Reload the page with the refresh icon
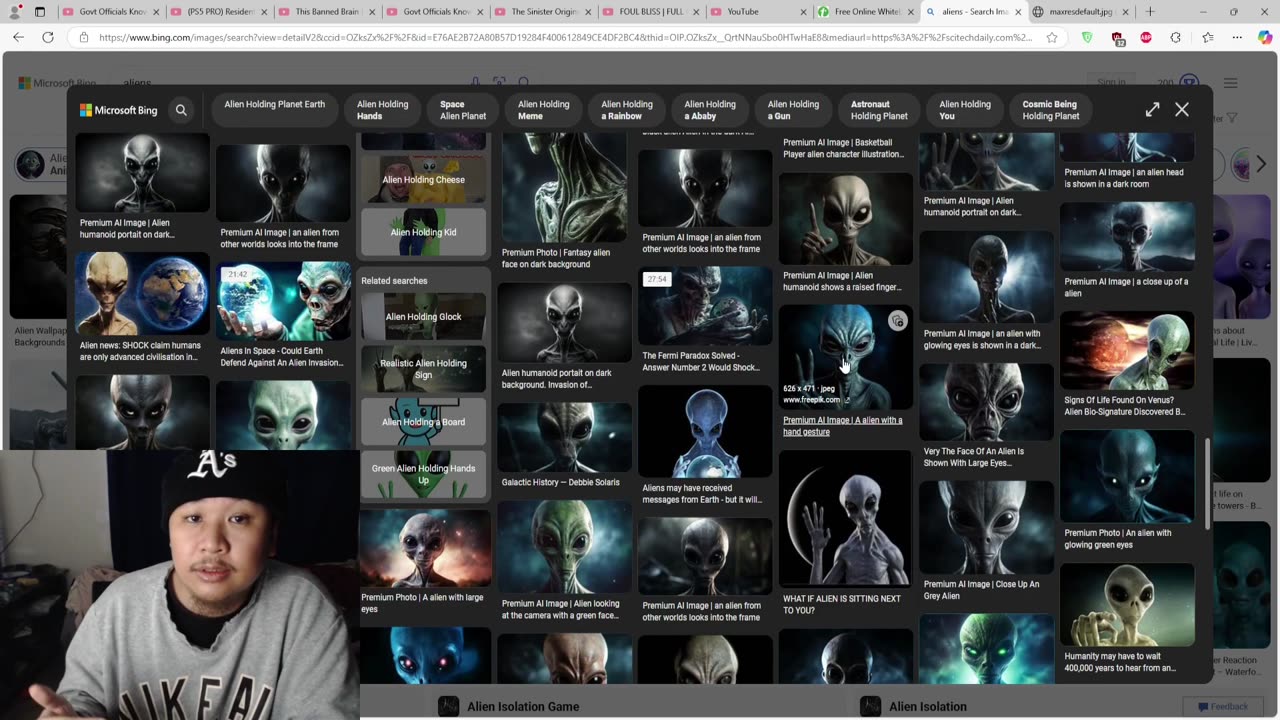 click(48, 37)
